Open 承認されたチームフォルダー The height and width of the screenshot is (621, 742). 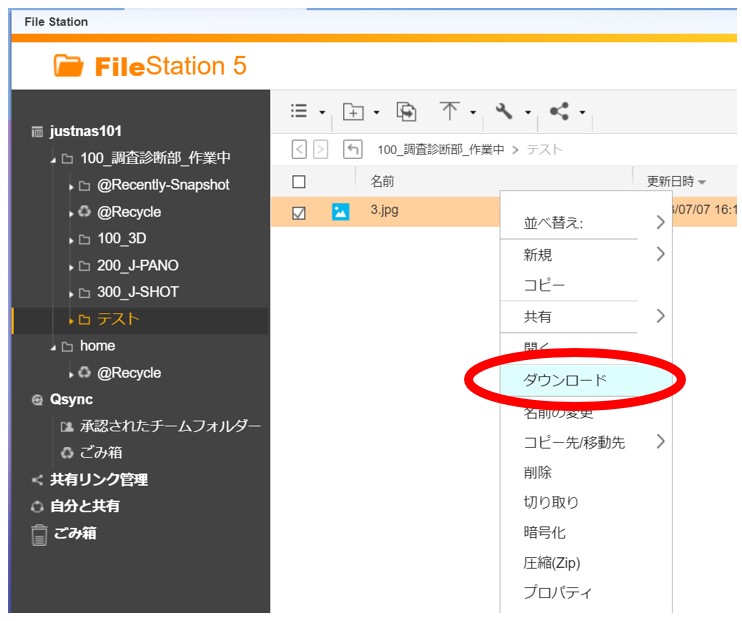click(x=170, y=426)
